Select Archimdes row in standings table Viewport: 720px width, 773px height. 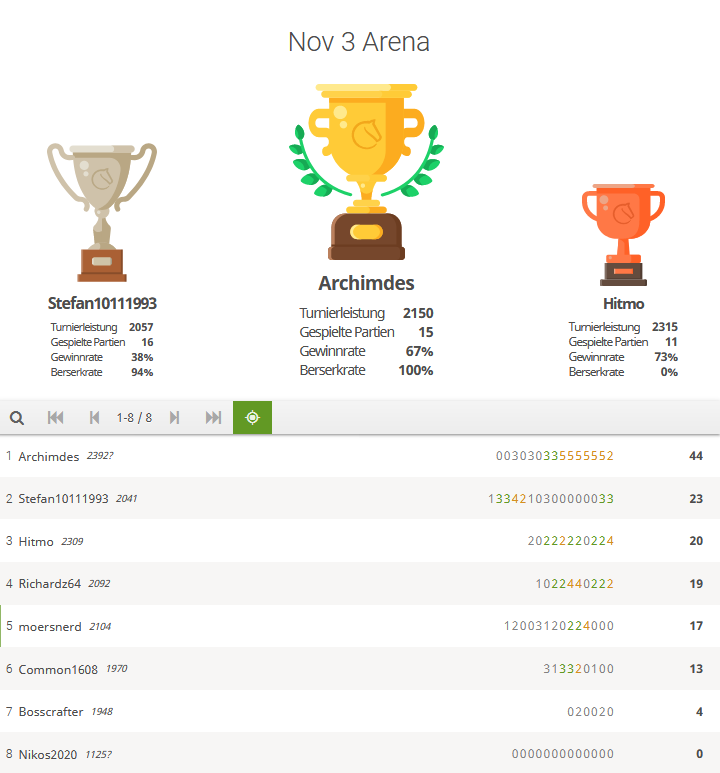[360, 456]
